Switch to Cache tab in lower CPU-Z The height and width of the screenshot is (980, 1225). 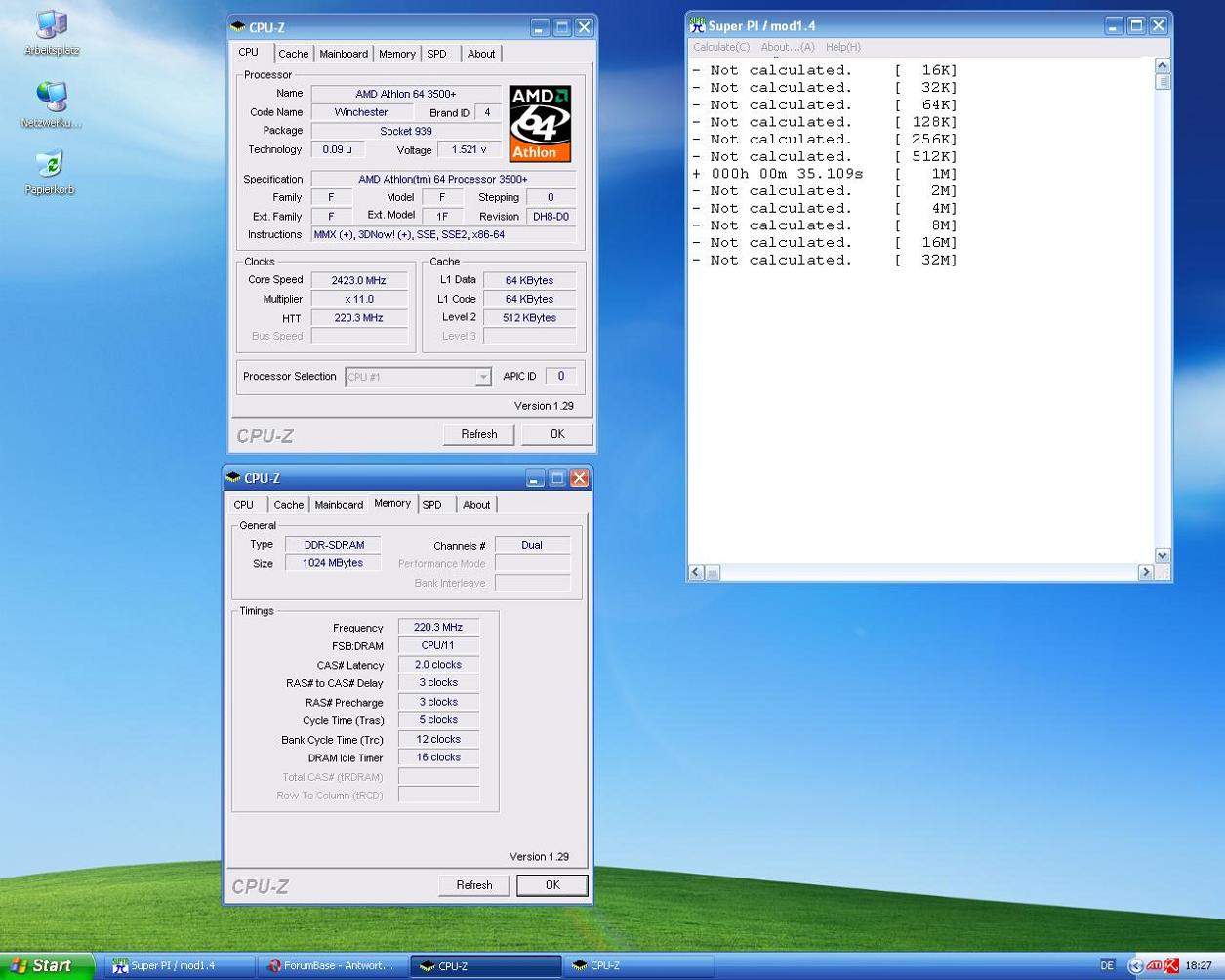pyautogui.click(x=288, y=505)
